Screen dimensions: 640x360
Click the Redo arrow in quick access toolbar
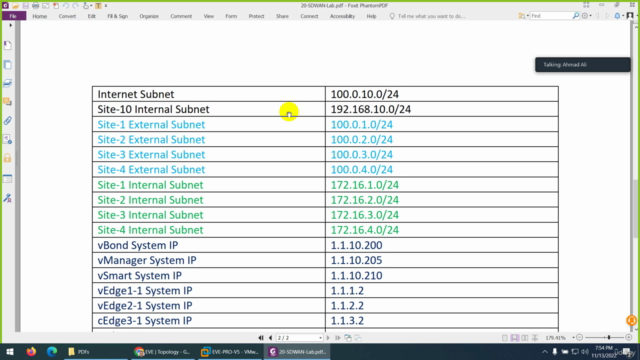[76, 6]
